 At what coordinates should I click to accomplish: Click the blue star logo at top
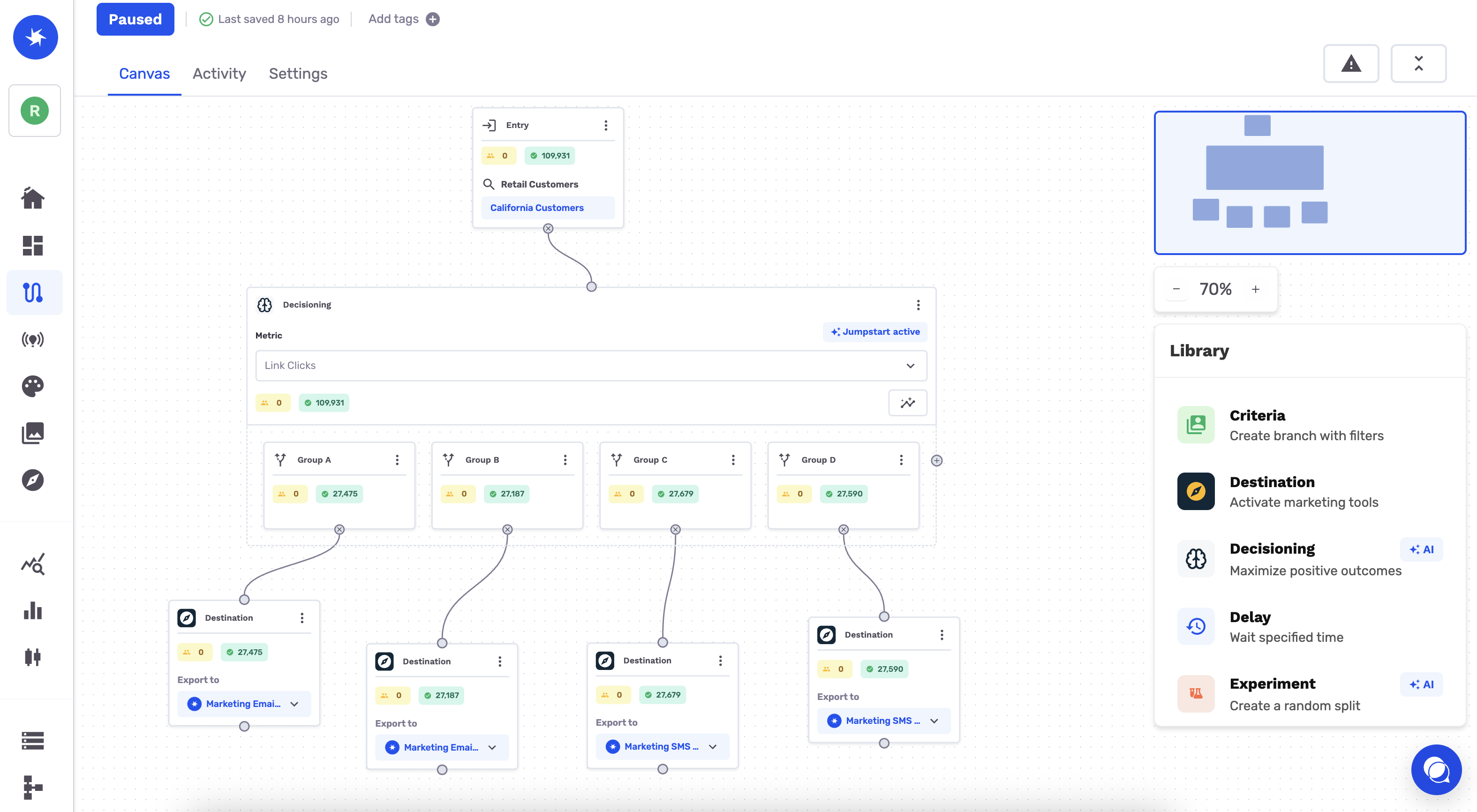pos(36,38)
